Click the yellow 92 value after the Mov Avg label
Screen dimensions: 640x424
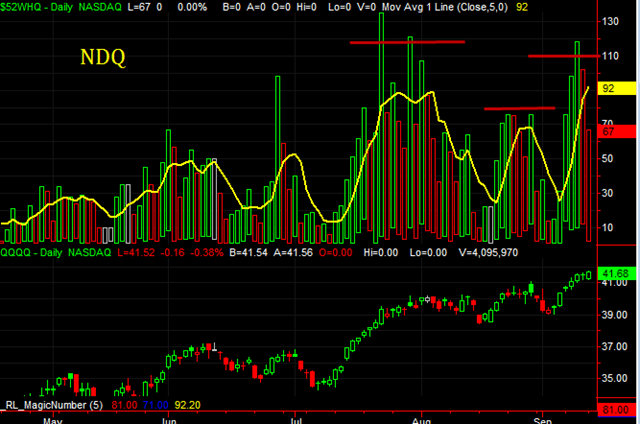[522, 7]
